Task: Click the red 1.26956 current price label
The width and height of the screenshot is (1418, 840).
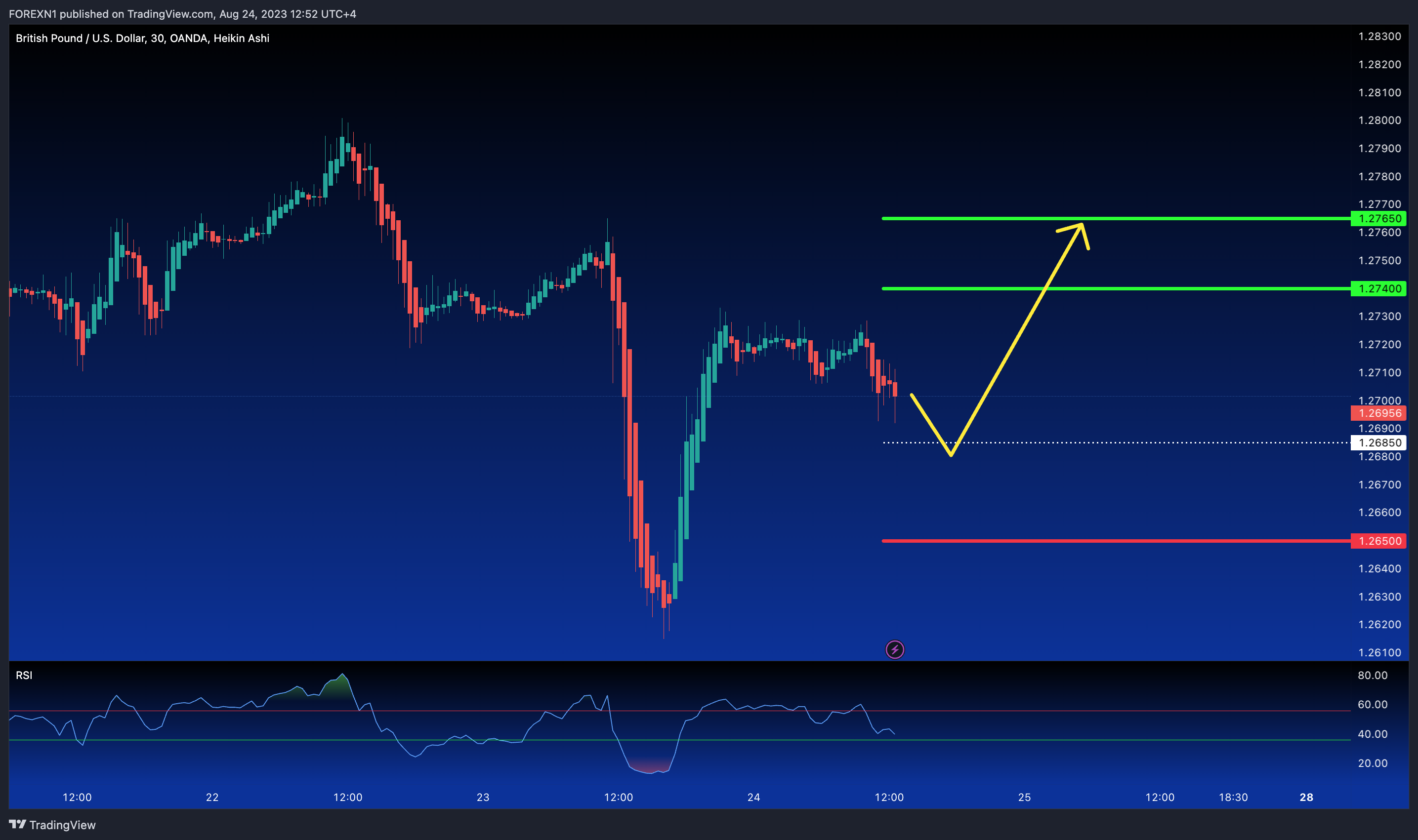Action: (1378, 413)
